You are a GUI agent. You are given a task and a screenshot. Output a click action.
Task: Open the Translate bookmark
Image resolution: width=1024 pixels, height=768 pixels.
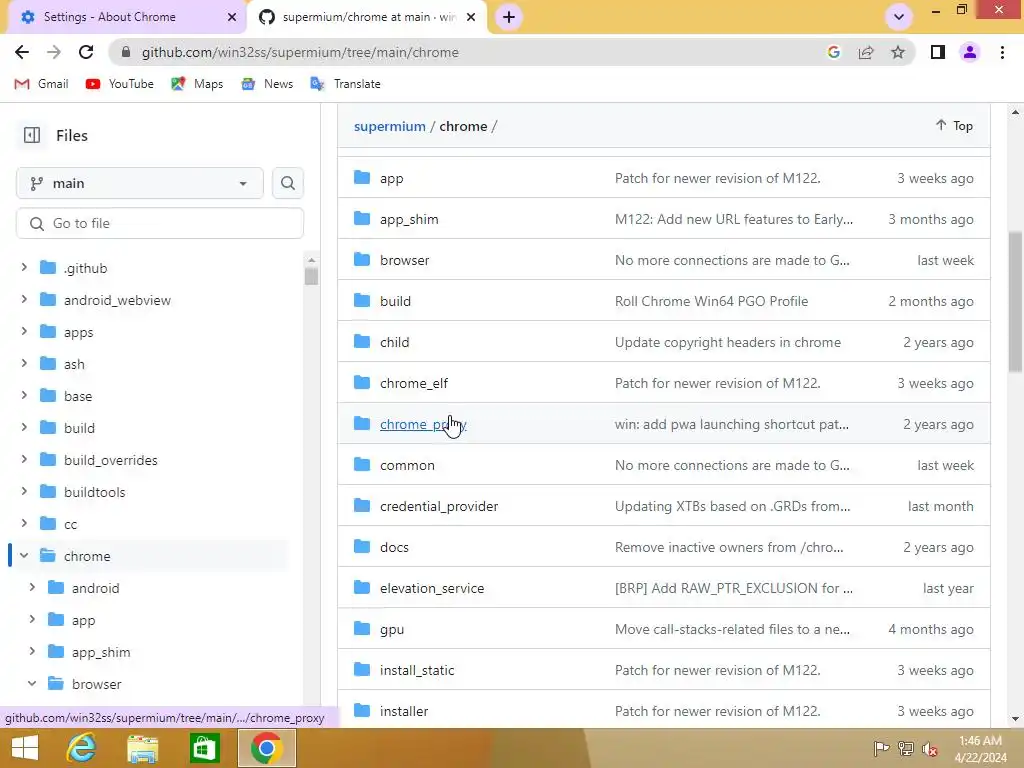point(345,84)
